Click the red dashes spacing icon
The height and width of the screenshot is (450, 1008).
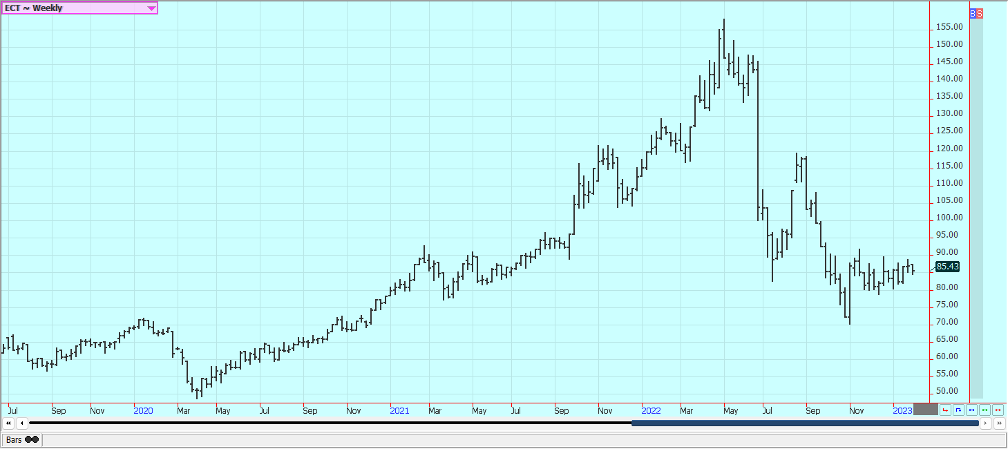coord(998,410)
